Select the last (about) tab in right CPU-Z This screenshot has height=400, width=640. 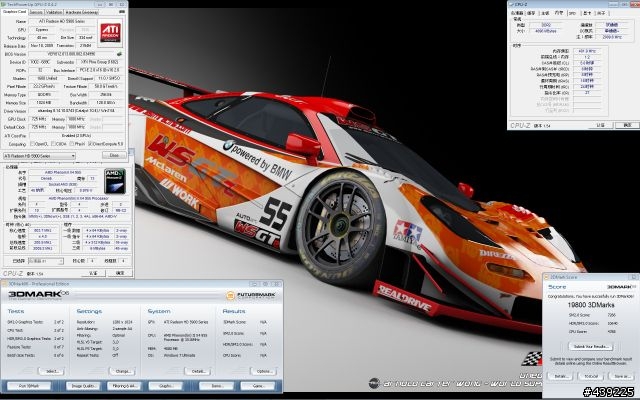[601, 13]
